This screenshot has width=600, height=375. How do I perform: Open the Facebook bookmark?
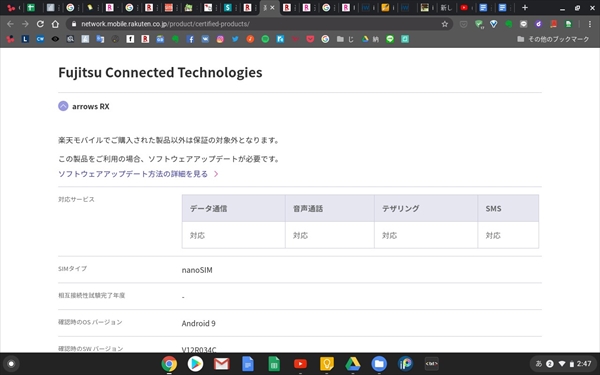coord(190,39)
